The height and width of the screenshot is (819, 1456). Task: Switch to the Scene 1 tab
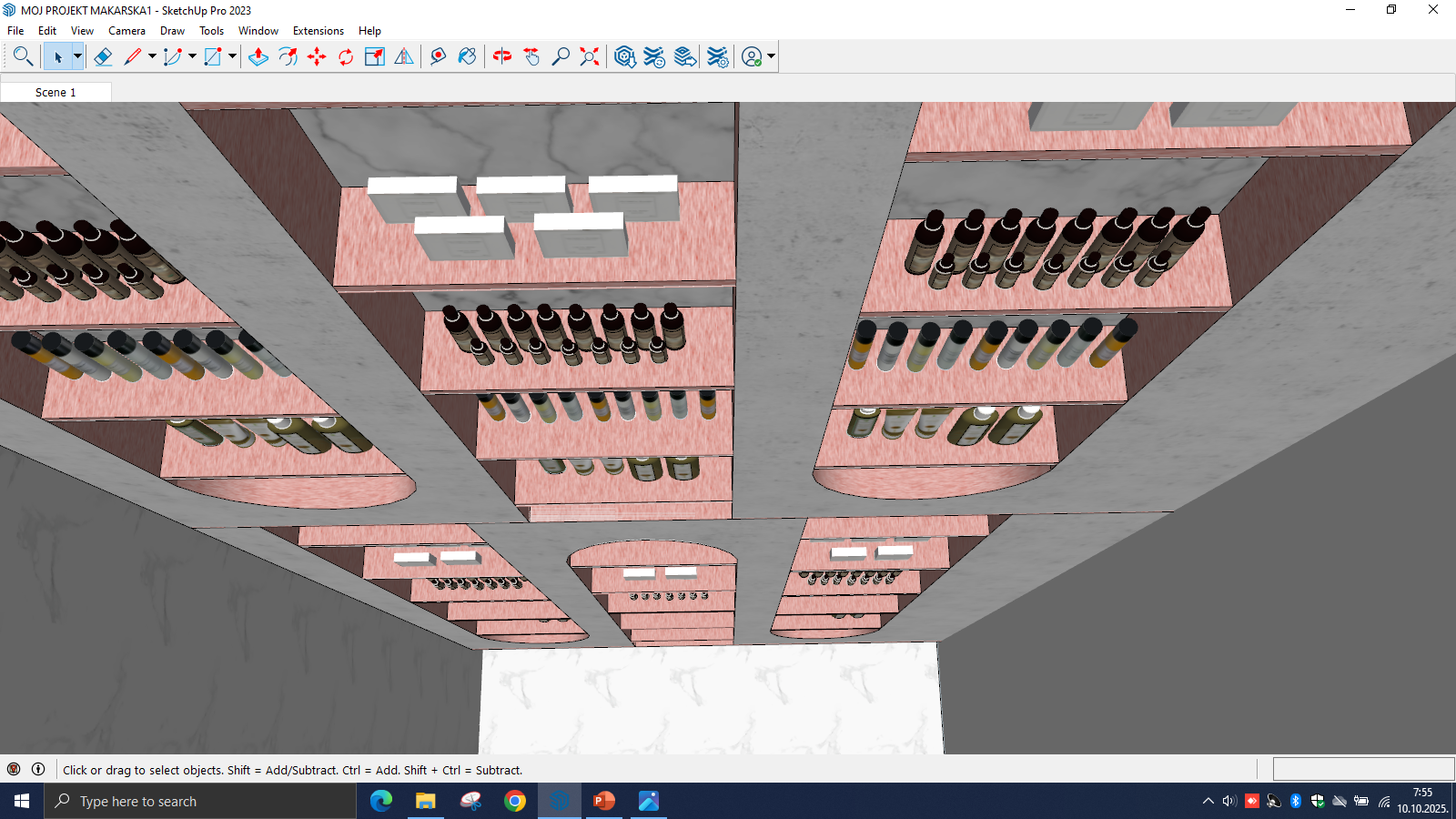tap(56, 92)
